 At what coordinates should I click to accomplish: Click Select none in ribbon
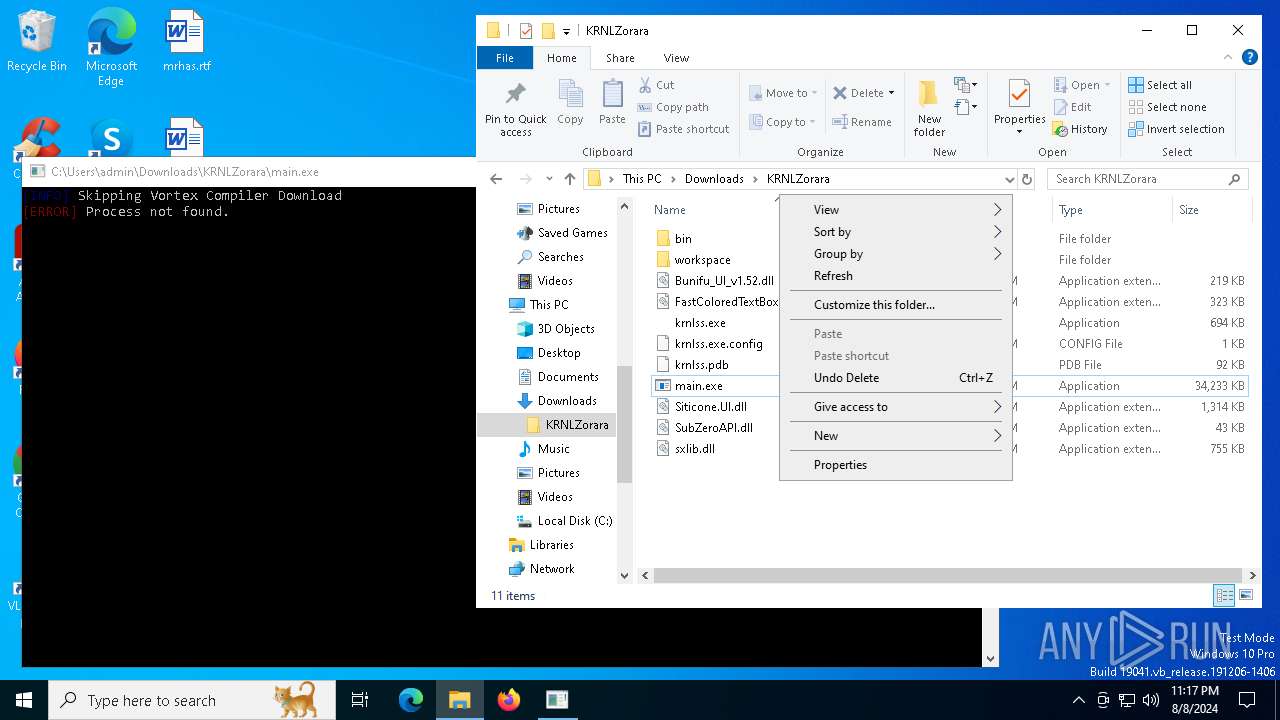click(1167, 107)
